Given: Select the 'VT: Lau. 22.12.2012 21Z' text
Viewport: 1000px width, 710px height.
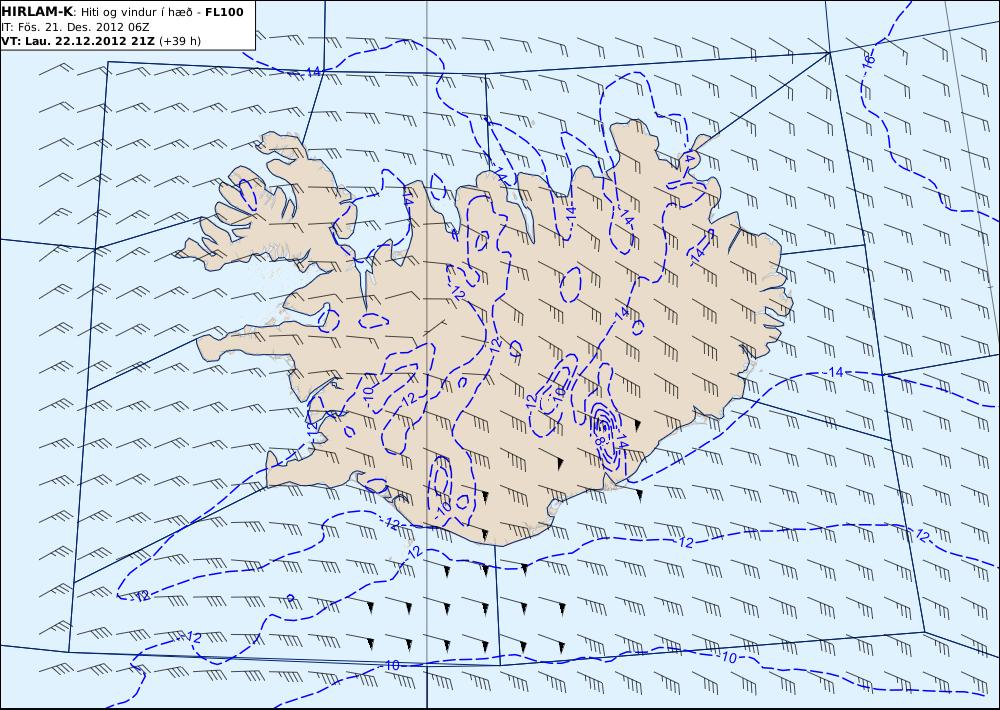Looking at the screenshot, I should [78, 41].
